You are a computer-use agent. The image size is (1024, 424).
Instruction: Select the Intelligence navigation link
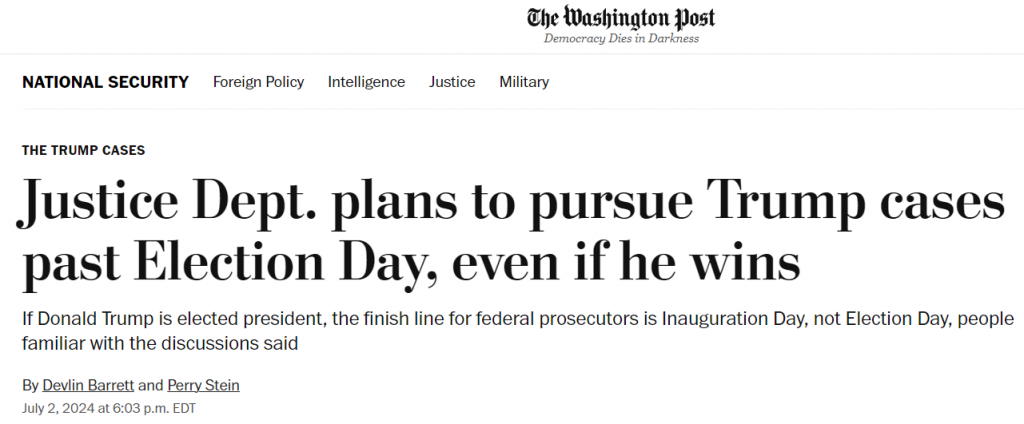(x=366, y=82)
